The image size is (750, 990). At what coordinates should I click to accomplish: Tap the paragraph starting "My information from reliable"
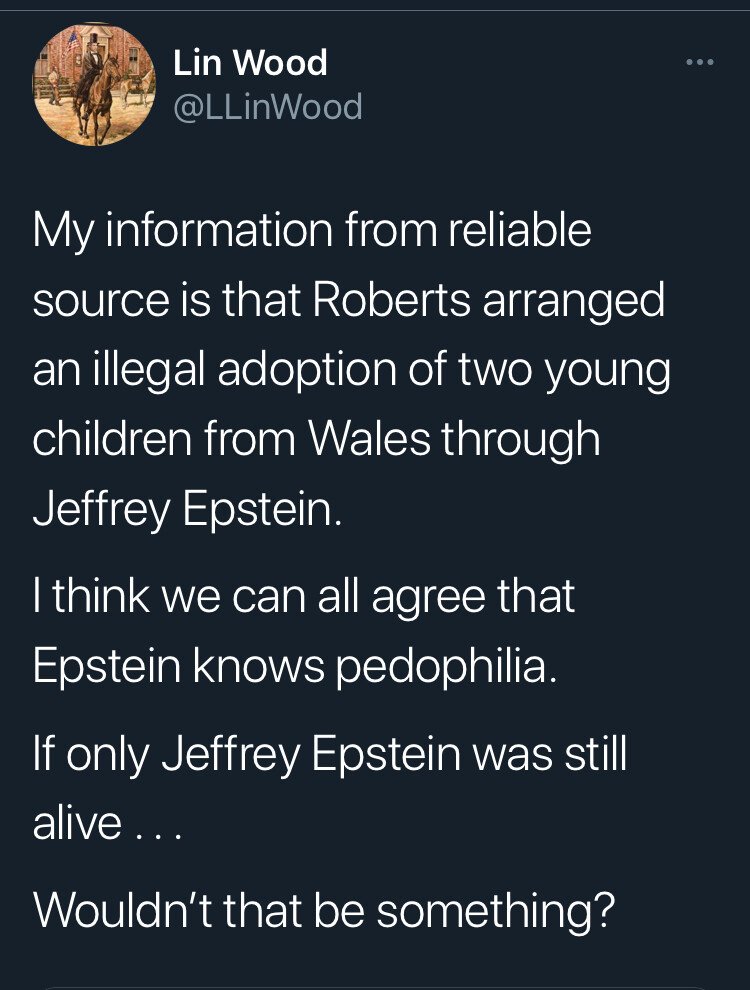[350, 370]
